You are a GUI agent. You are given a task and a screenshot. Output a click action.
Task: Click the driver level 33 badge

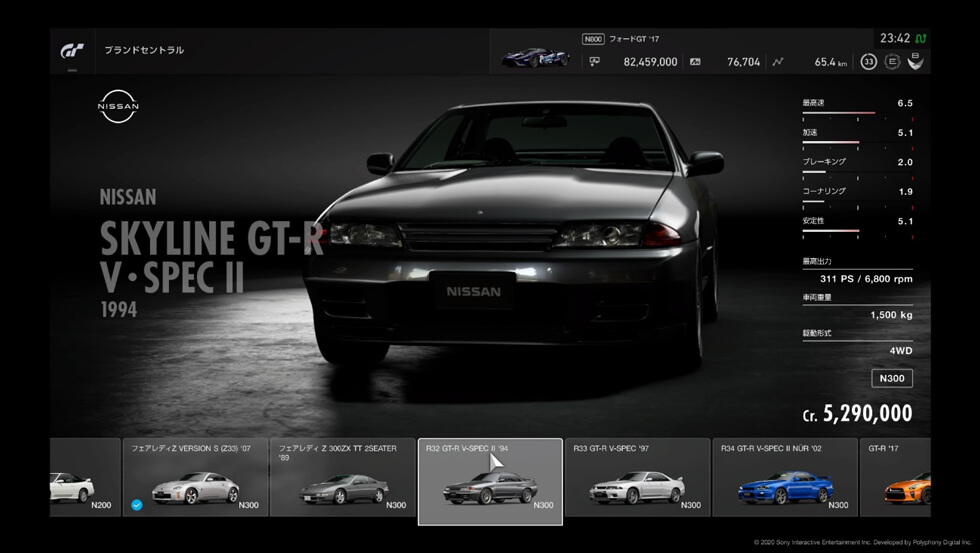click(868, 62)
